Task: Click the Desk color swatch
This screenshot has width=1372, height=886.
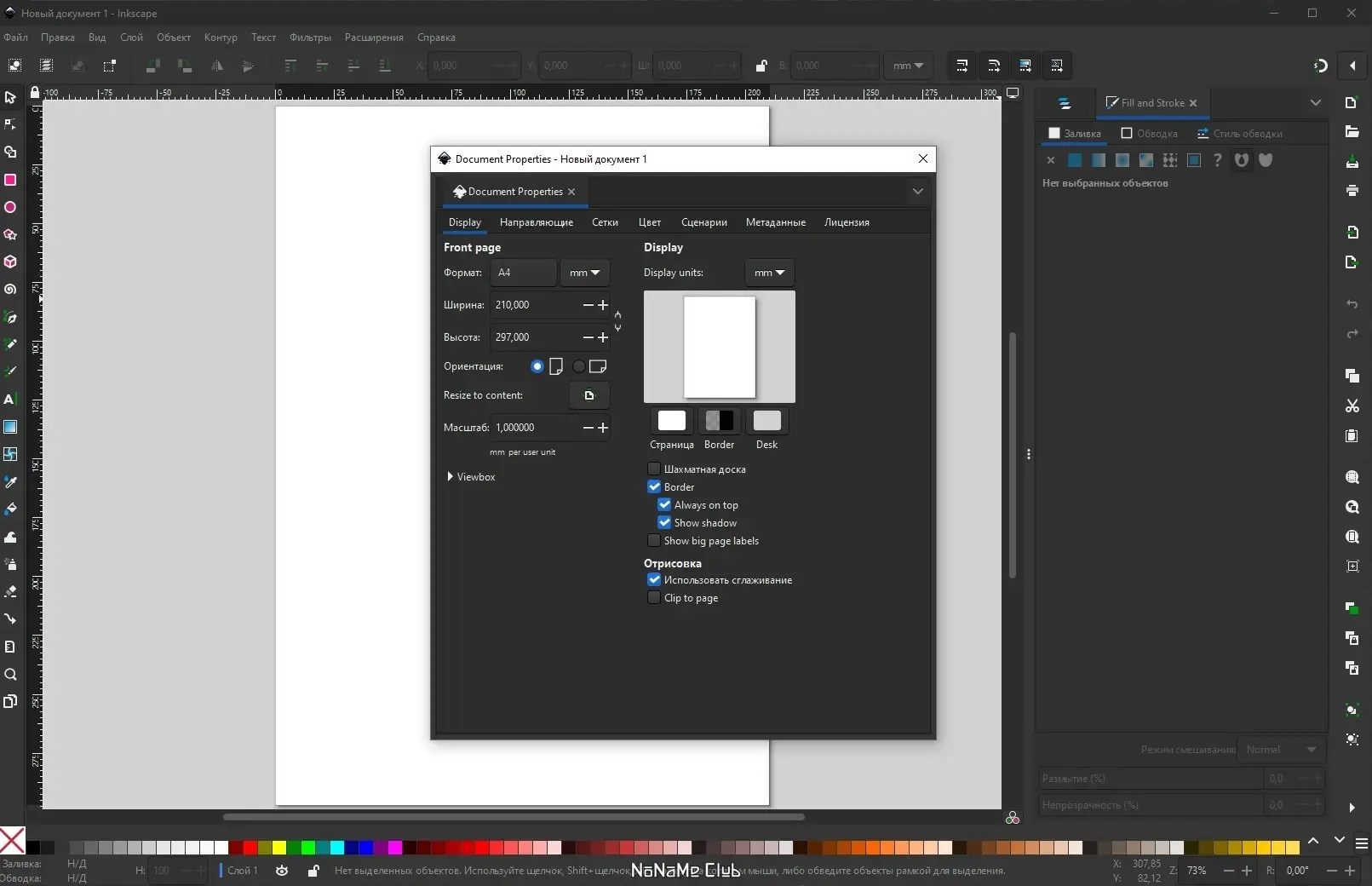Action: coord(766,421)
